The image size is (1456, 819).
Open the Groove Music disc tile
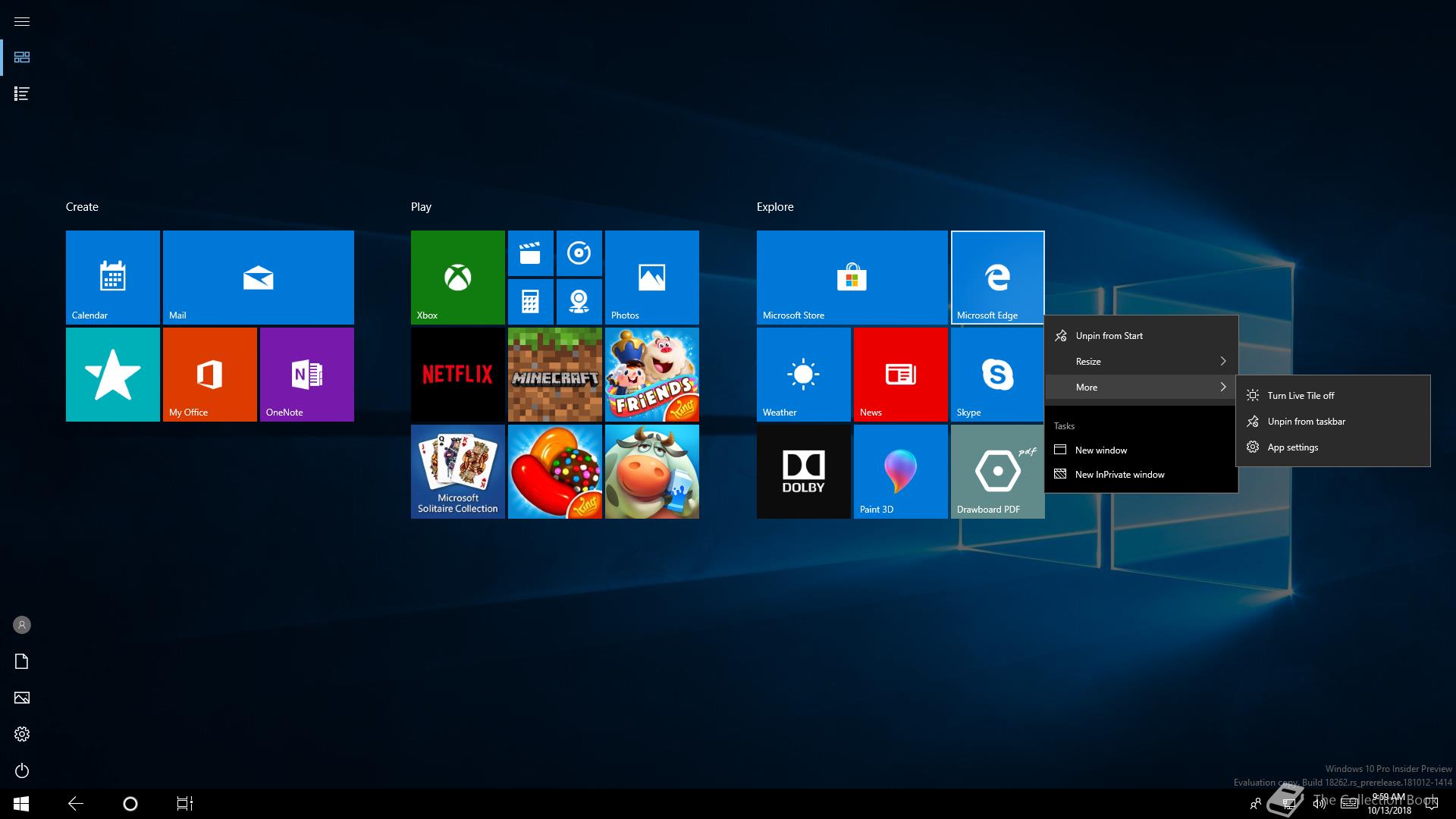point(579,253)
